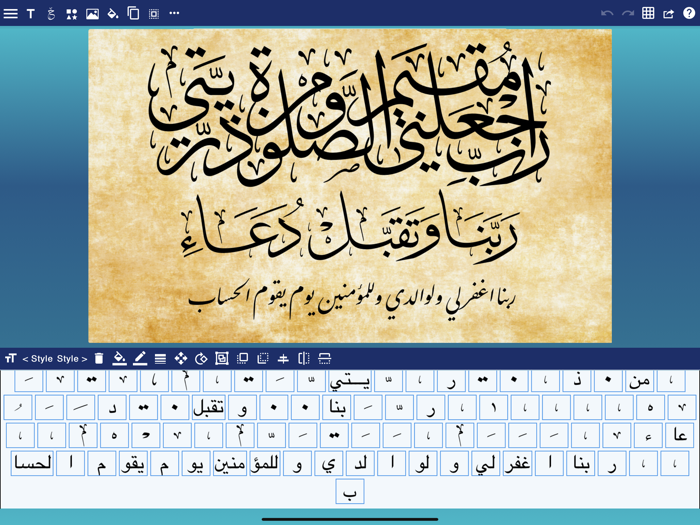Select the 'تقبل' word tile

tap(208, 408)
